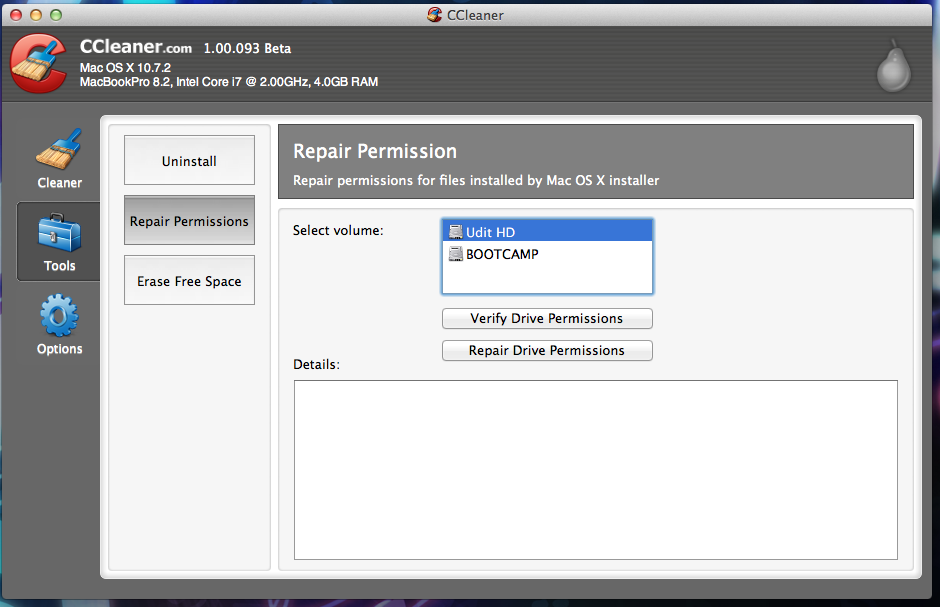Click the CCleaner.com header text
940x607 pixels.
pyautogui.click(x=136, y=47)
